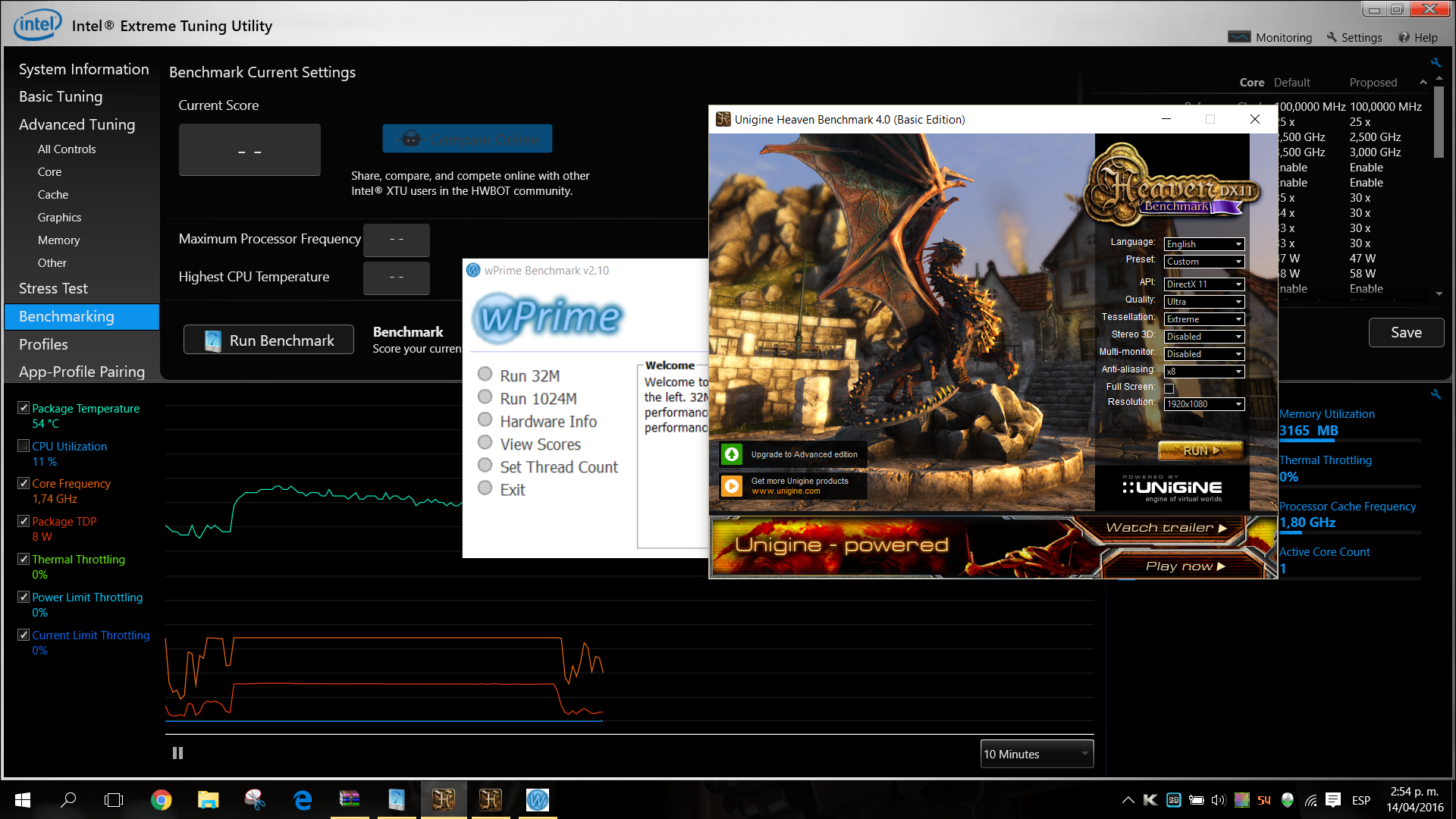Click the Intel logo in XTU
The image size is (1456, 819).
[x=36, y=25]
